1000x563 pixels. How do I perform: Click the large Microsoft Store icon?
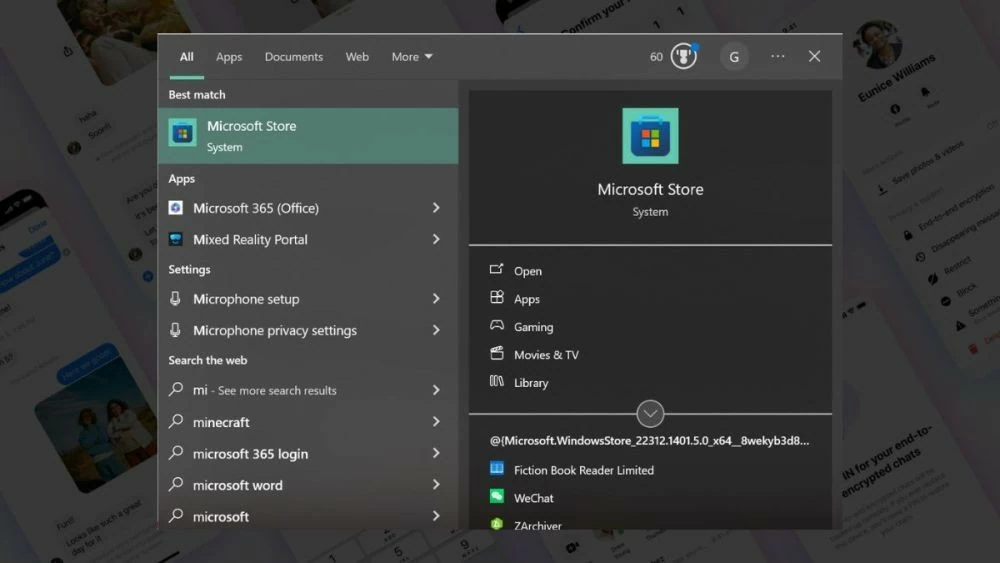[x=650, y=136]
